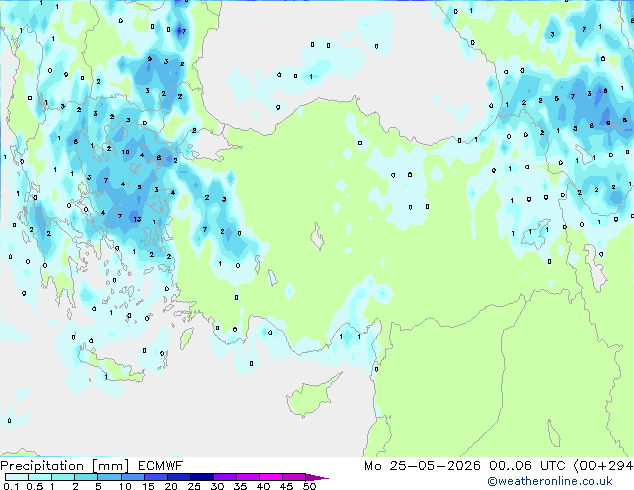Click the magenta swatch between 40 and 45

click(271, 477)
